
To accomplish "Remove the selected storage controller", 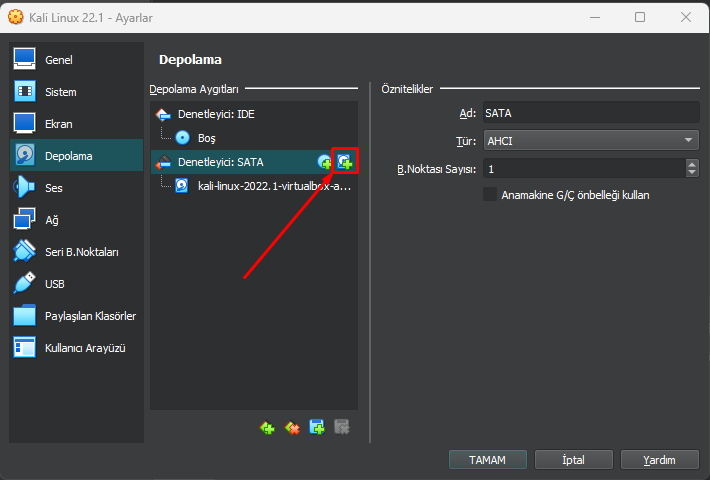I will pos(292,427).
